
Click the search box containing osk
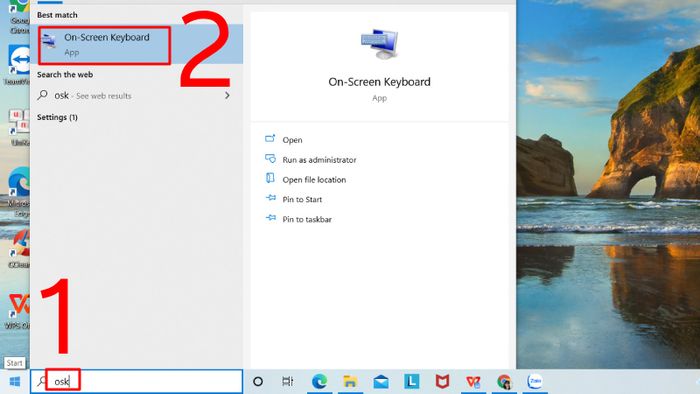click(x=137, y=382)
